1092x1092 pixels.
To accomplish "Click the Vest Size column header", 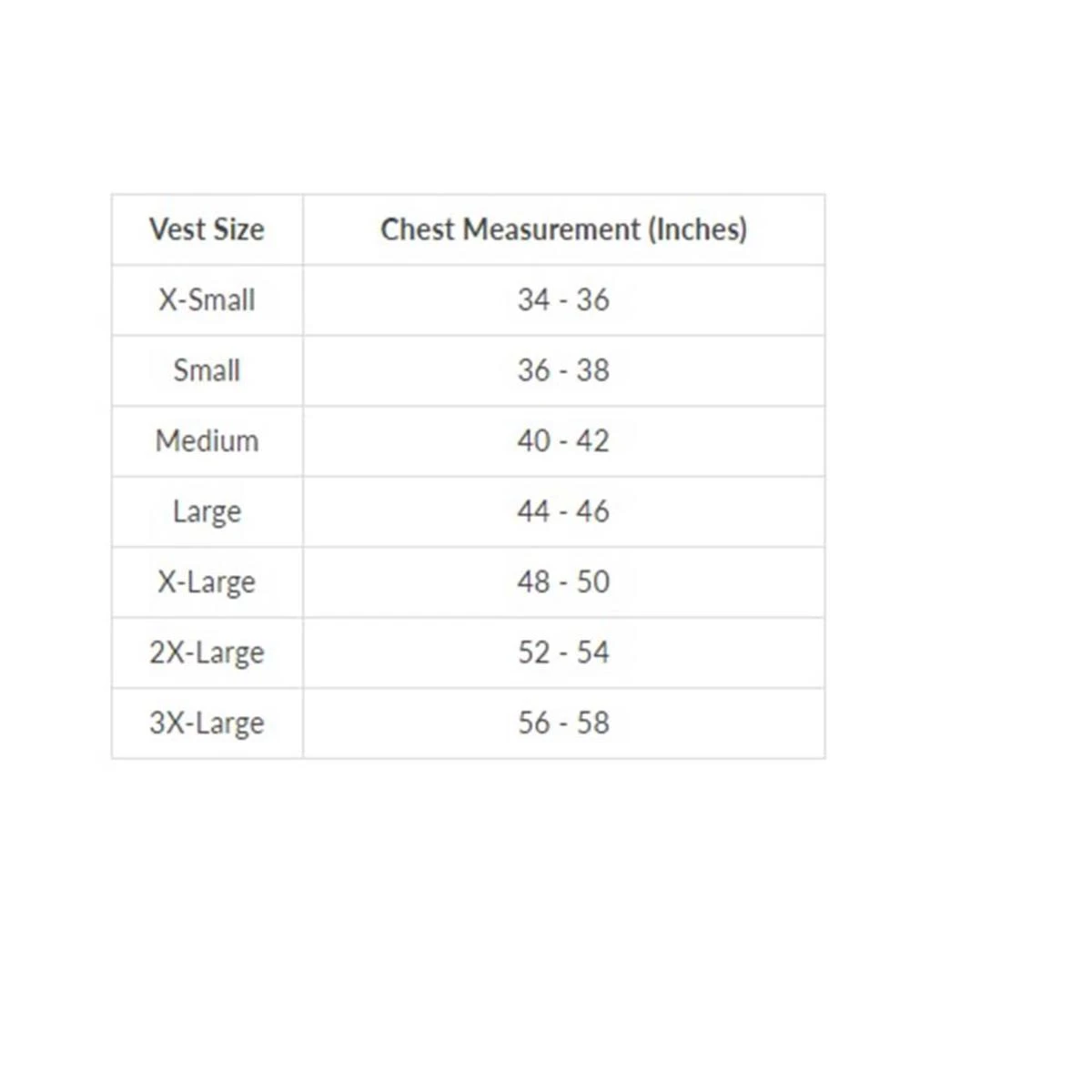I will (x=207, y=229).
